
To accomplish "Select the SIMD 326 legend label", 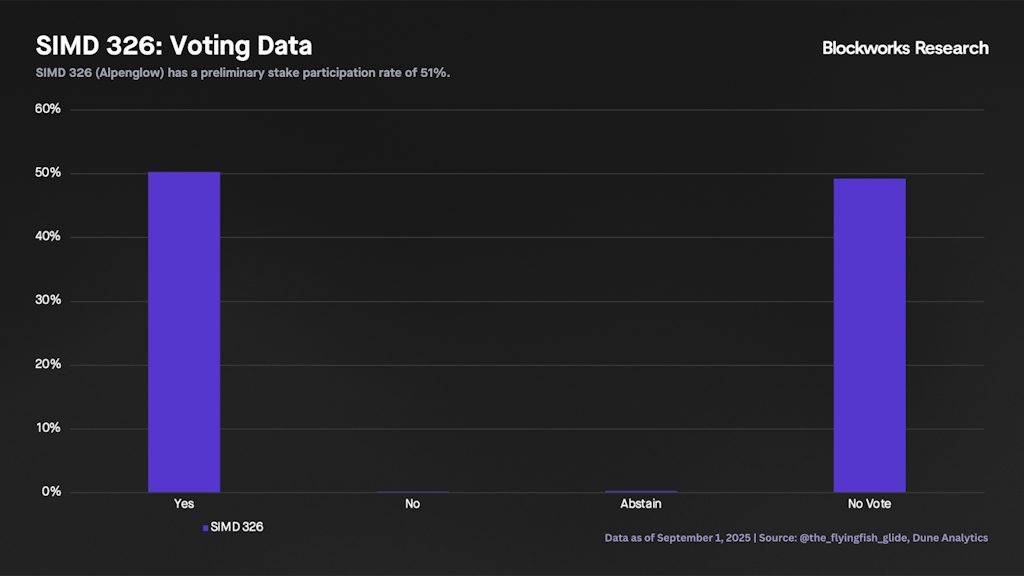I will coord(237,526).
